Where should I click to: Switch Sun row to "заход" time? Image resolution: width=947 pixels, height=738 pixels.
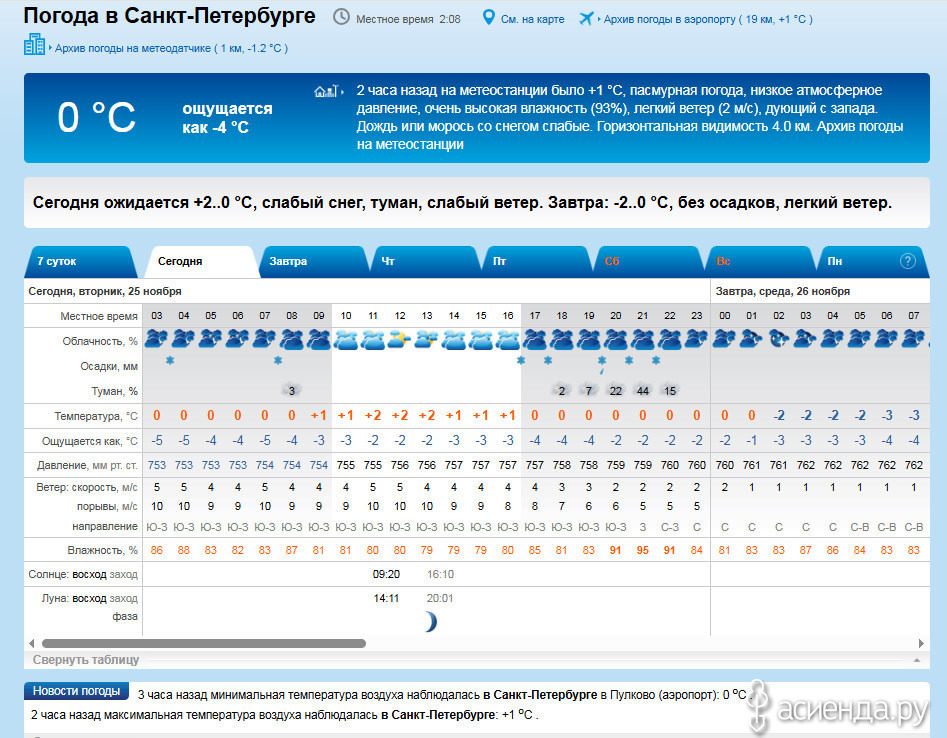123,574
